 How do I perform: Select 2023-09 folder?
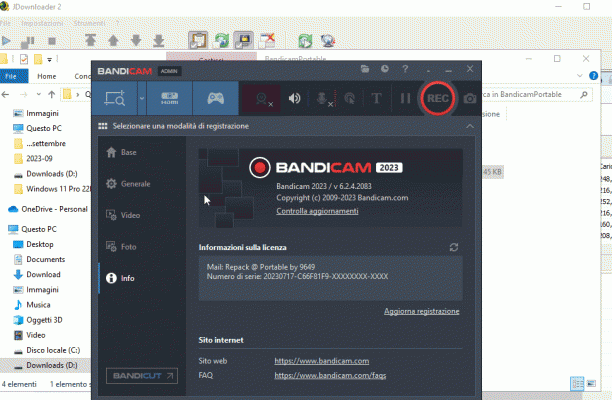[33, 158]
